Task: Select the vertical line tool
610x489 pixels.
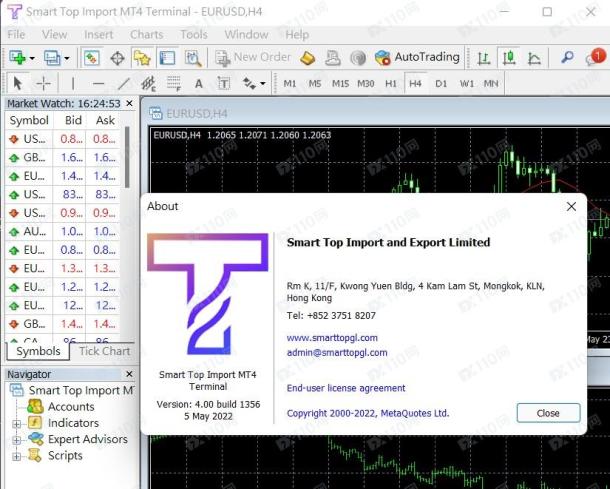Action: pyautogui.click(x=73, y=83)
